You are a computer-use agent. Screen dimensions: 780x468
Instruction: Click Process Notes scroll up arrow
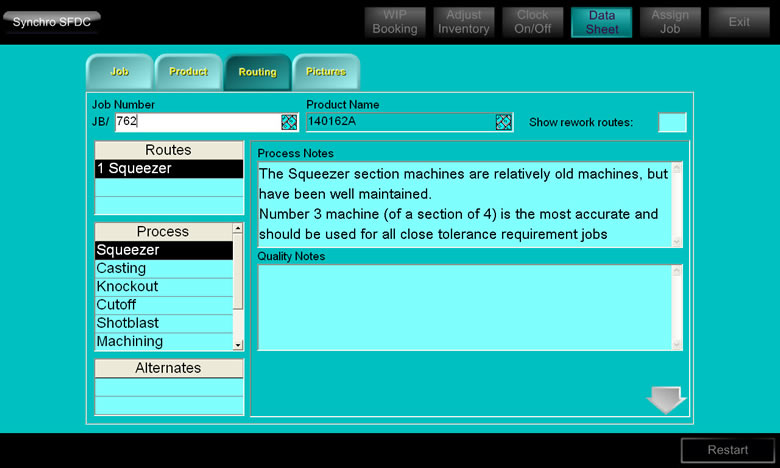(x=677, y=169)
